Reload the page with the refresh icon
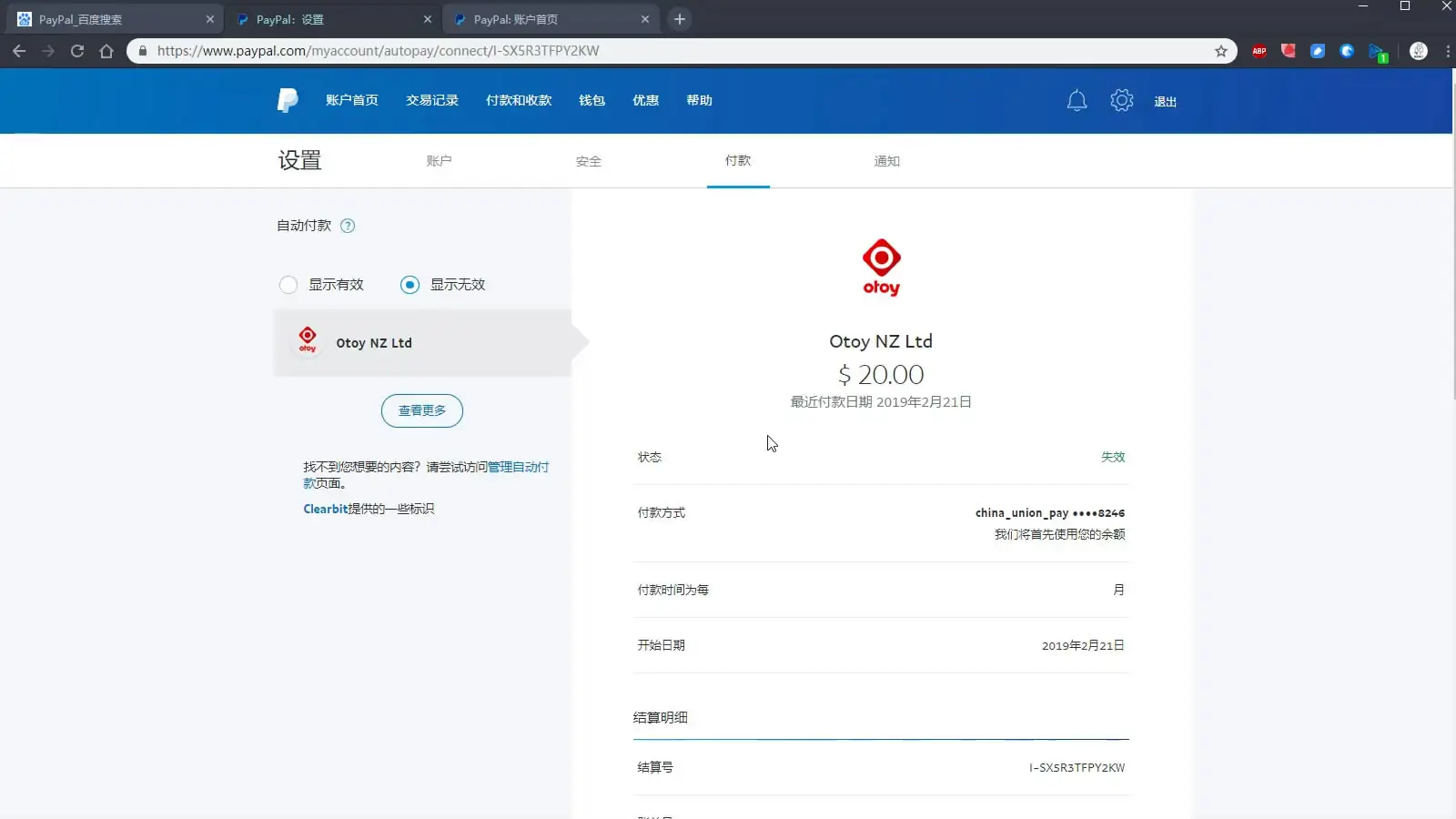 (77, 51)
